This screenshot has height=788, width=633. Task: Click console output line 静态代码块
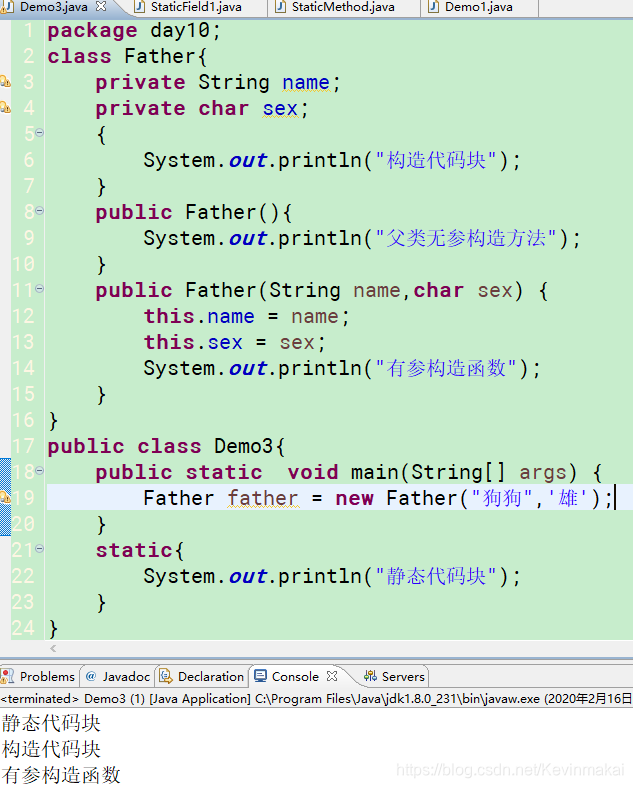pos(51,724)
